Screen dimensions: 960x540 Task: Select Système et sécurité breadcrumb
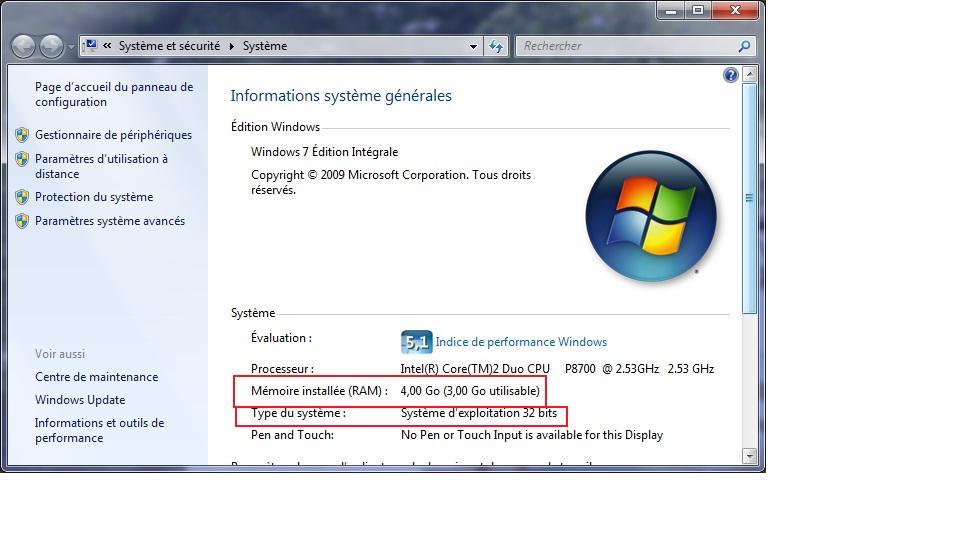(169, 46)
